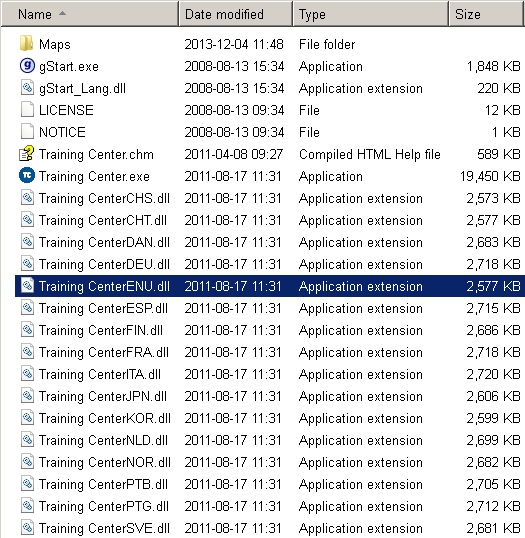
Task: Click the '19,450 KB' size value
Action: click(x=490, y=176)
